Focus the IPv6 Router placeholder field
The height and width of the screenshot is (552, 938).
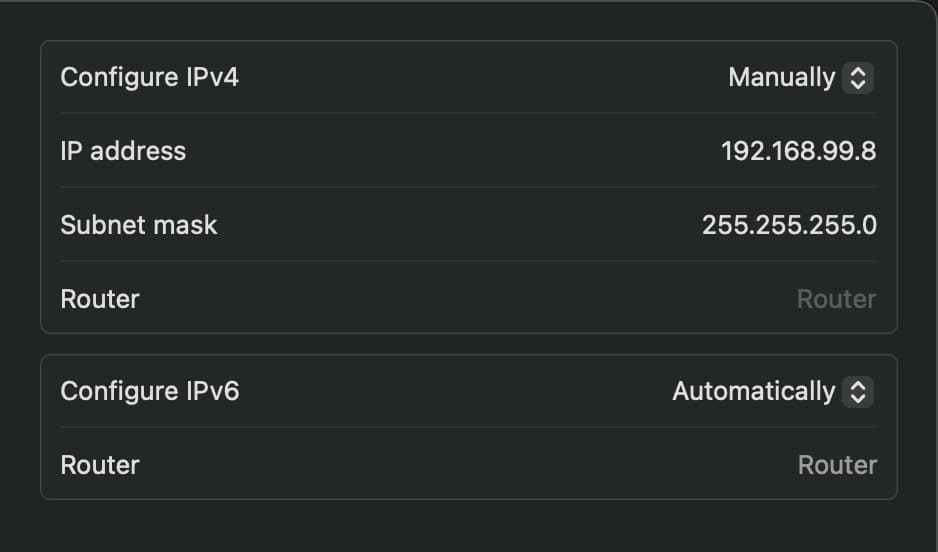838,465
